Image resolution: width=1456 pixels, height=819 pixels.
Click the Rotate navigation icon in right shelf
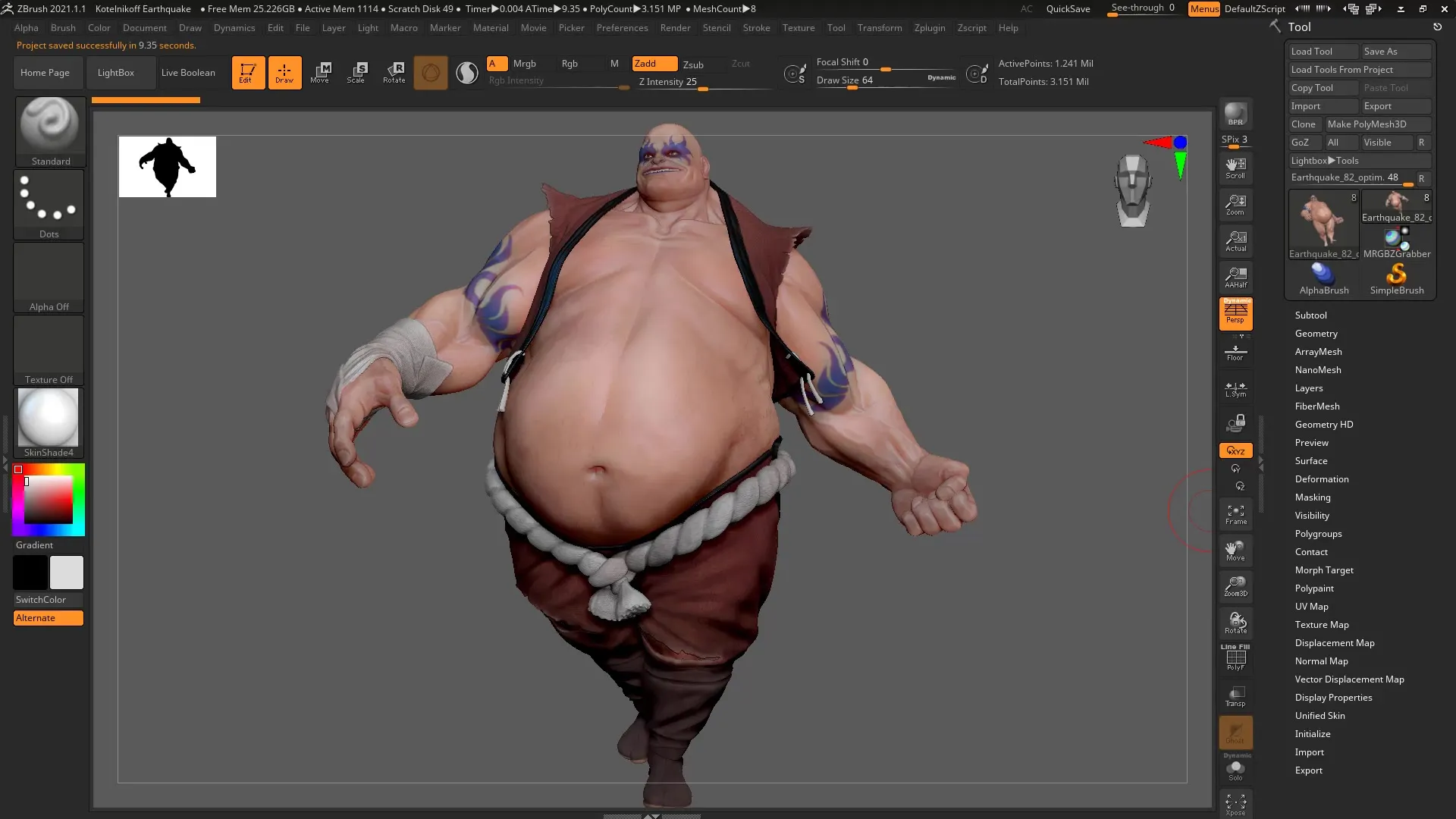(1235, 623)
